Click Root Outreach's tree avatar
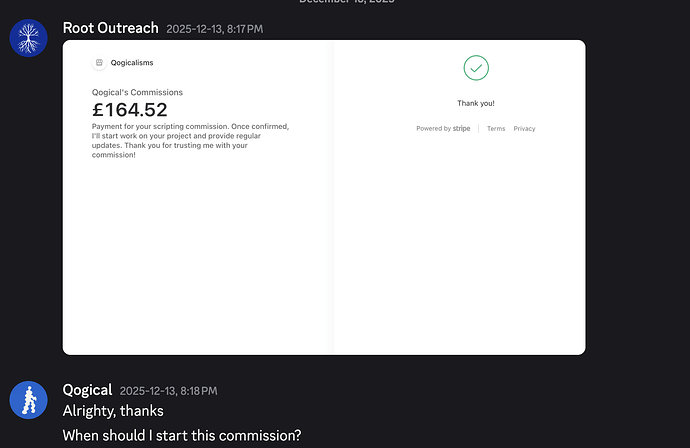The height and width of the screenshot is (448, 690). [29, 37]
